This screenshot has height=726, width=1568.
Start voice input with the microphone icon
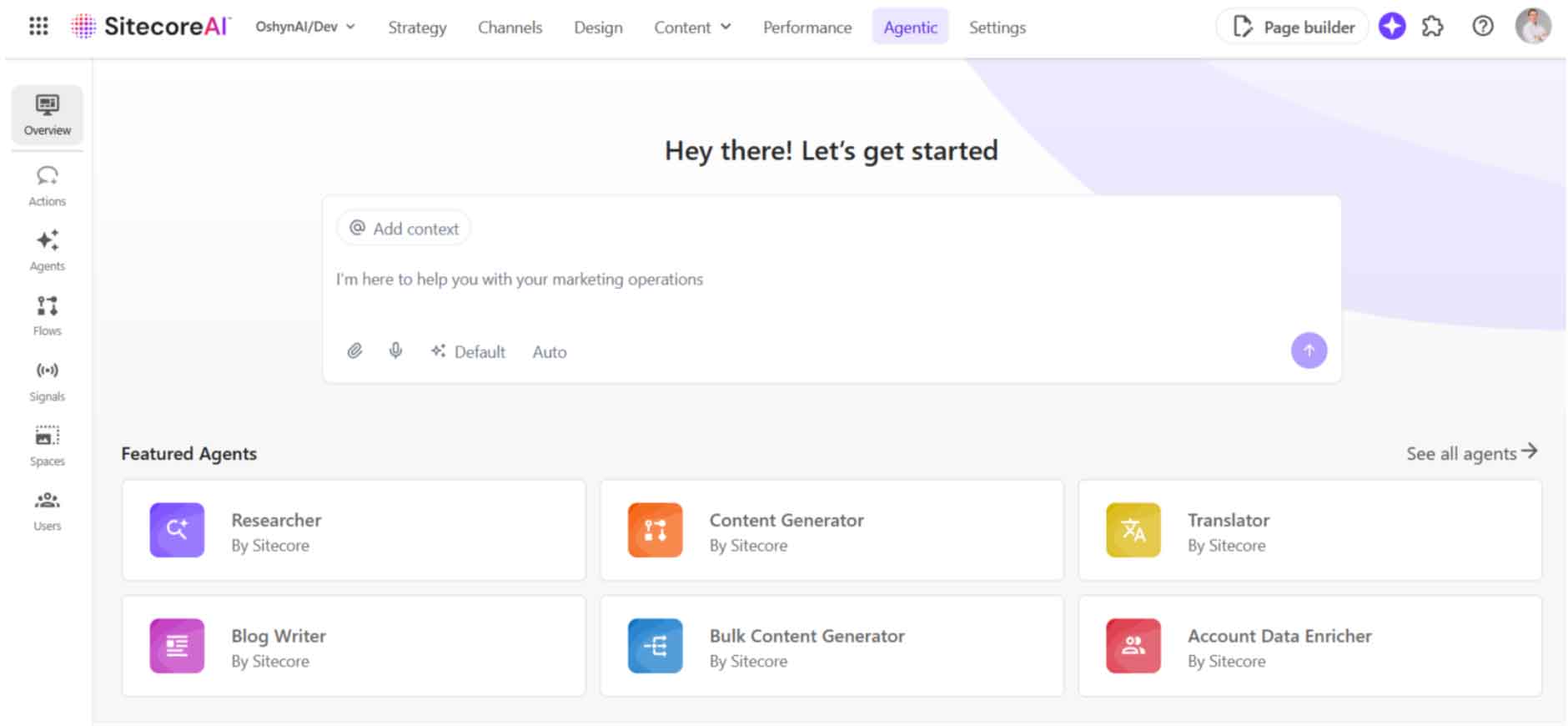(395, 351)
